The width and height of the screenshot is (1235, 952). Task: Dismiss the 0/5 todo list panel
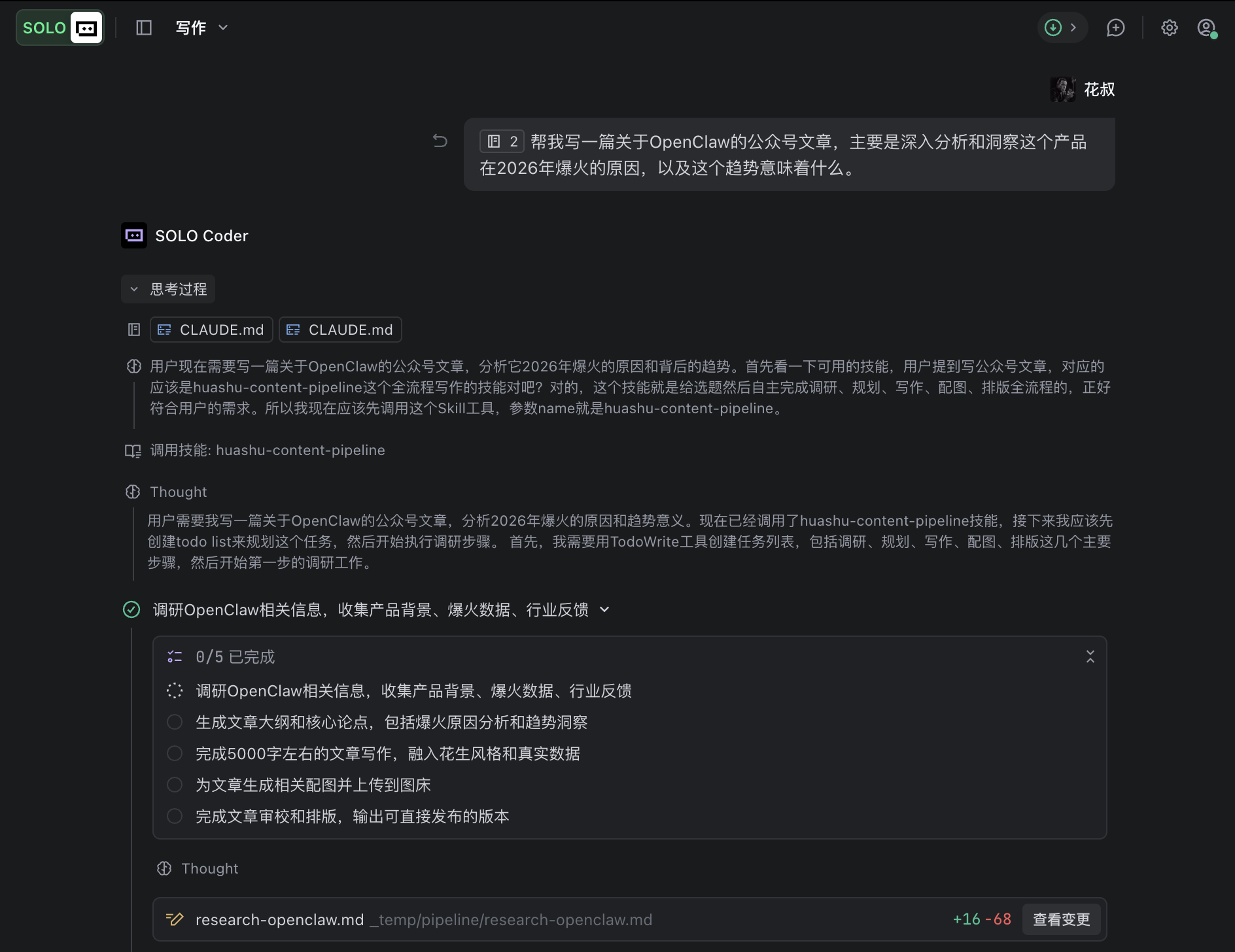pyautogui.click(x=1090, y=656)
